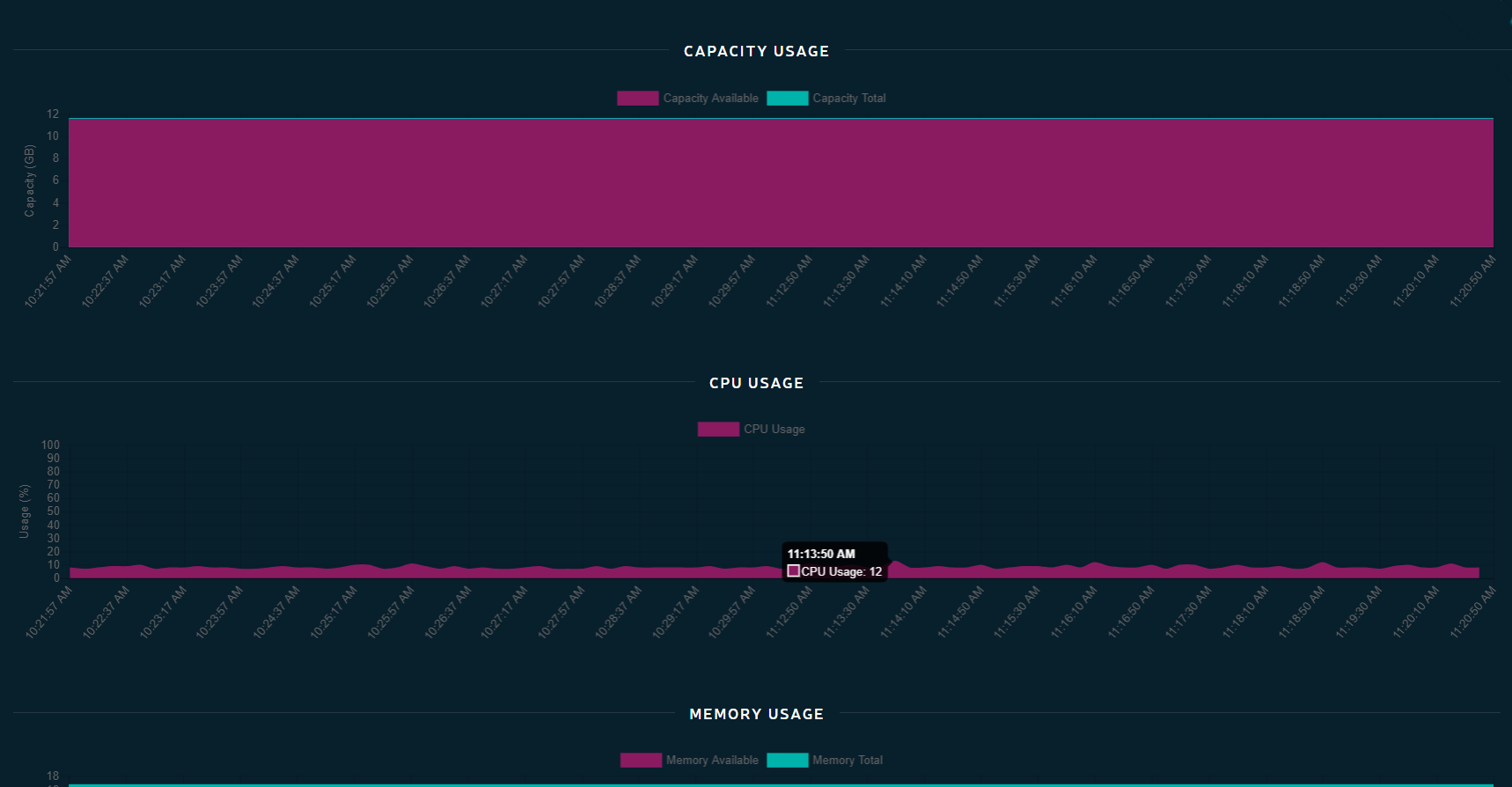The height and width of the screenshot is (787, 1512).
Task: Toggle the Capacity Total teal legend swatch
Action: point(788,99)
